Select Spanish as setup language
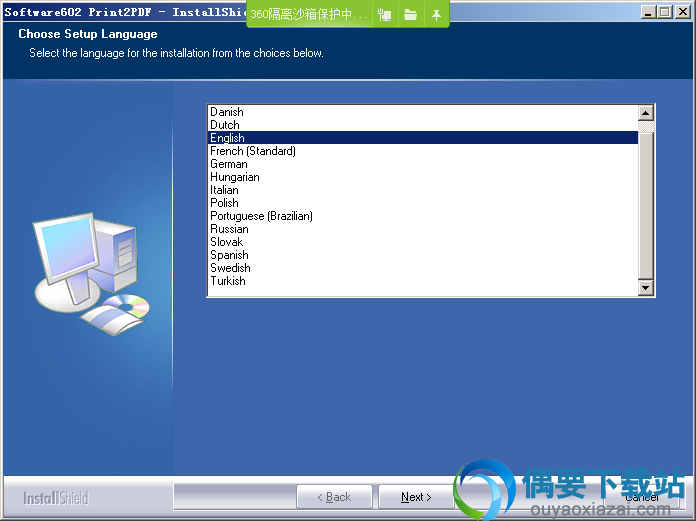Image resolution: width=696 pixels, height=521 pixels. [x=423, y=255]
